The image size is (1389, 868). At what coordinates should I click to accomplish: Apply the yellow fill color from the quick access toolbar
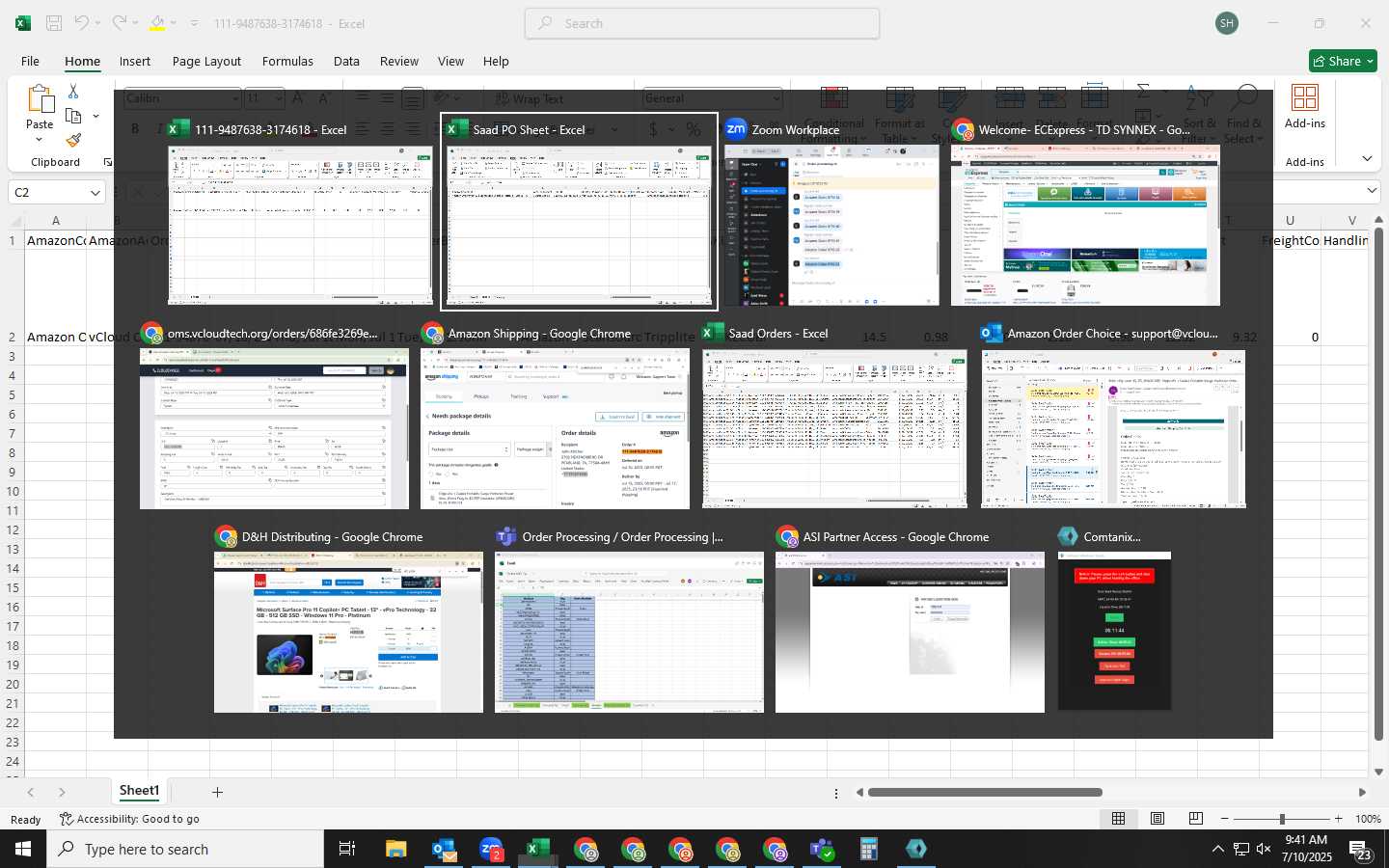(x=157, y=23)
